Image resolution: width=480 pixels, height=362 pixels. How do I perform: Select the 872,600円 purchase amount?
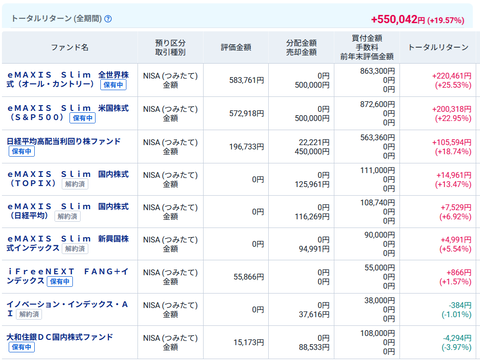(x=377, y=104)
